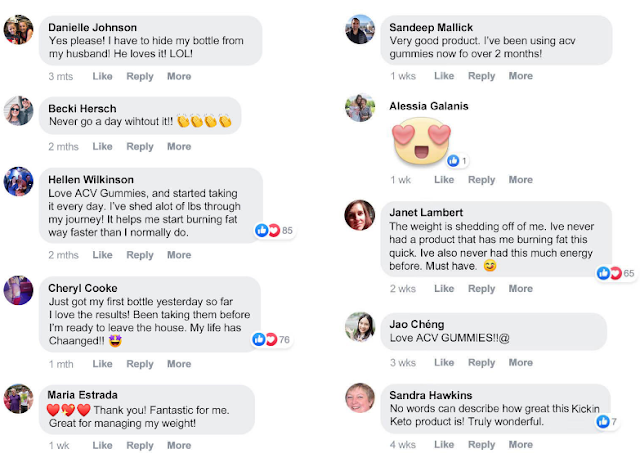Click the Jao Chéng name link

pyautogui.click(x=417, y=325)
